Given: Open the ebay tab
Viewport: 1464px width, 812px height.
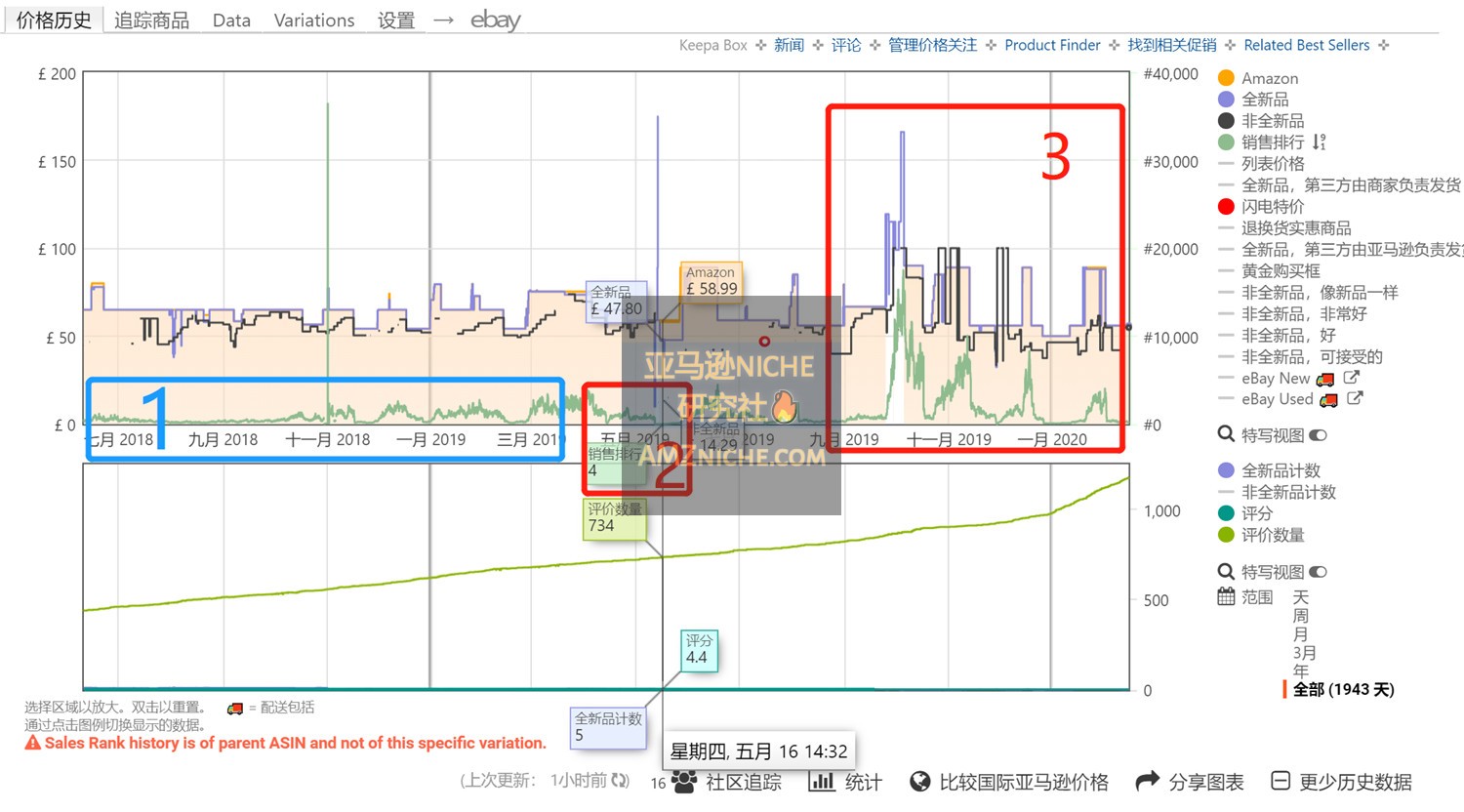Looking at the screenshot, I should [495, 20].
